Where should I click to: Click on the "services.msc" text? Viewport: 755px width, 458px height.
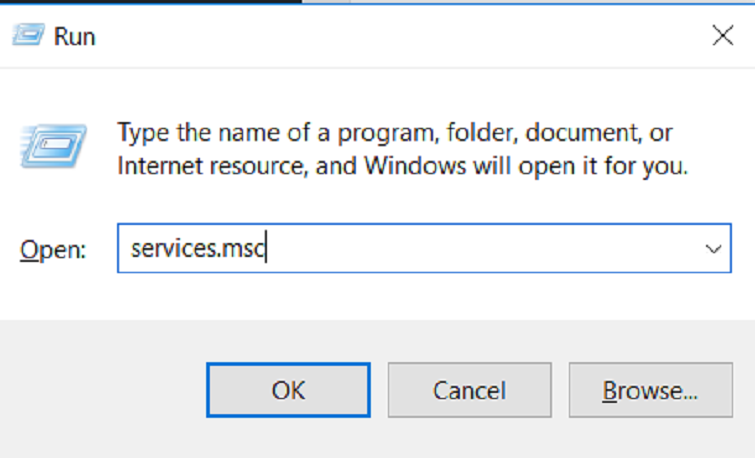[x=196, y=249]
